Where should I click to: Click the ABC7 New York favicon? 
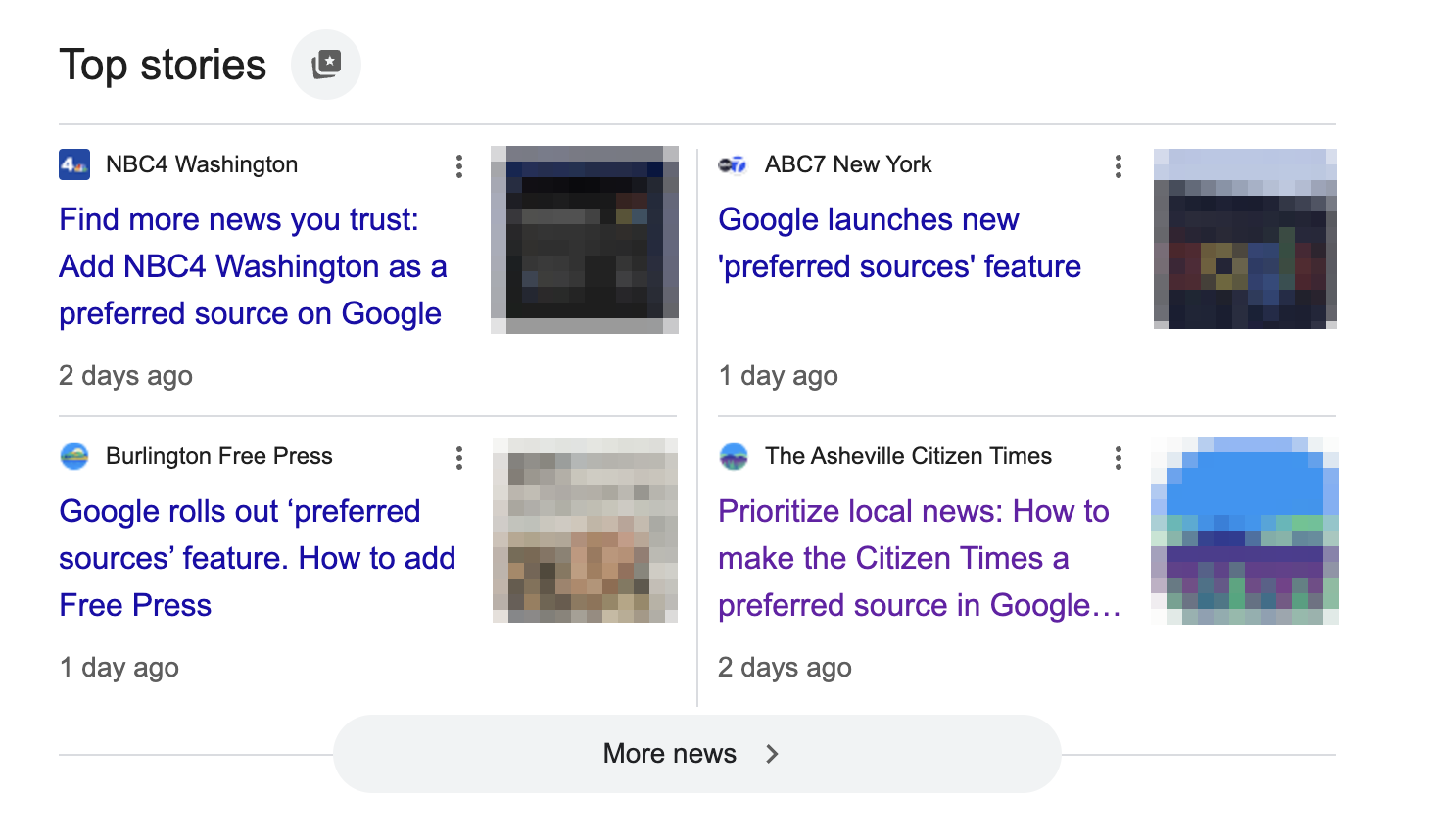pyautogui.click(x=733, y=163)
